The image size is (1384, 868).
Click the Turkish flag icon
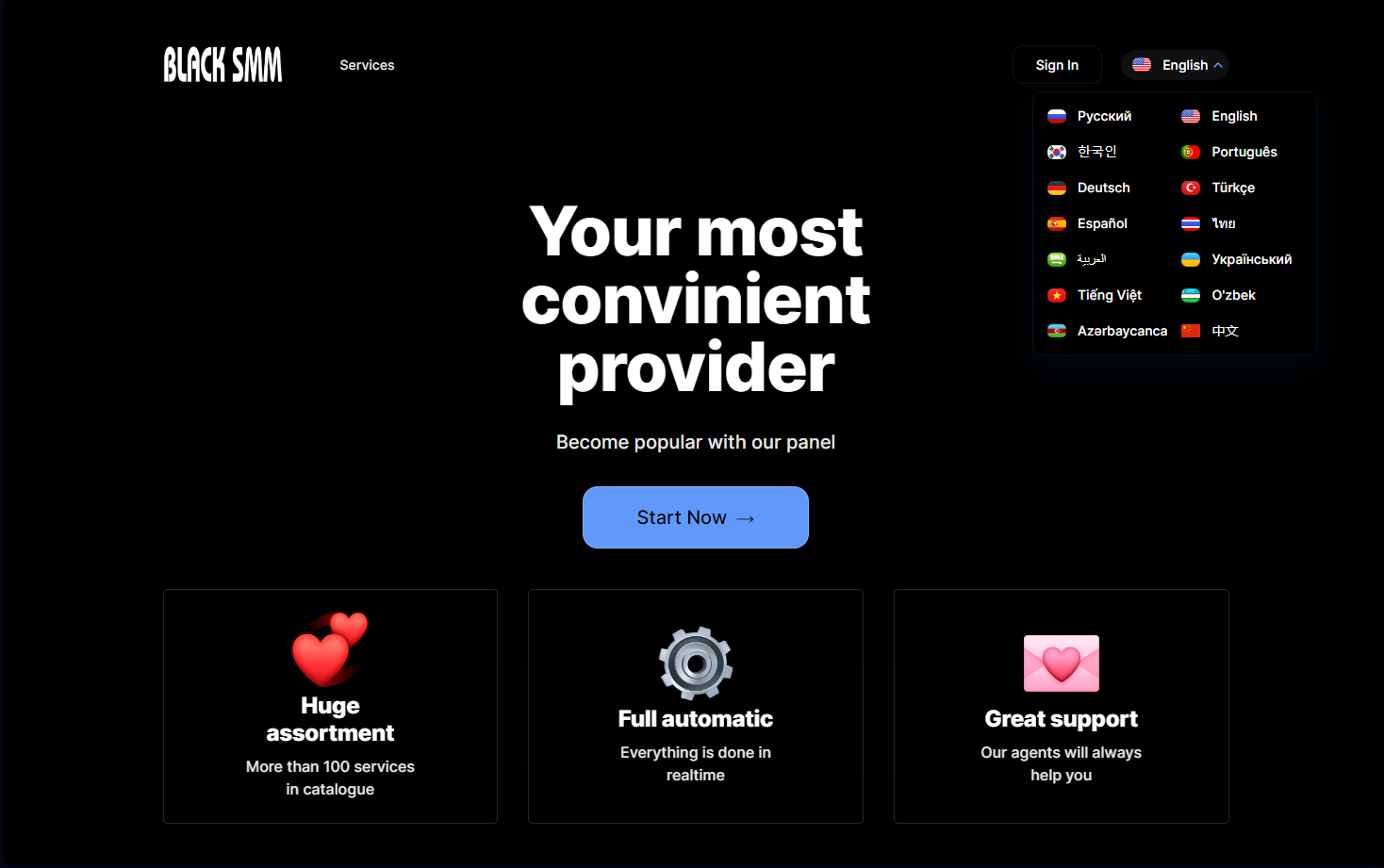1191,188
